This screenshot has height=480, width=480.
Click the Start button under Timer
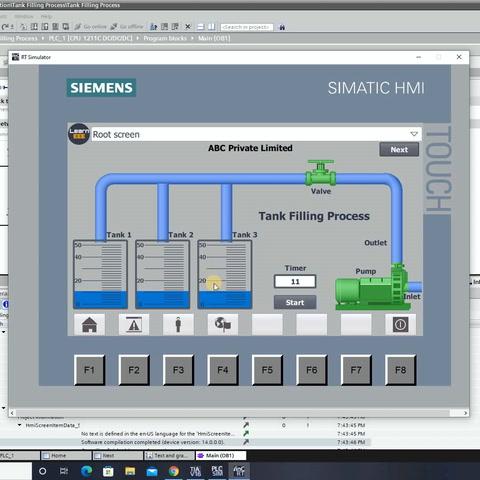coord(295,303)
